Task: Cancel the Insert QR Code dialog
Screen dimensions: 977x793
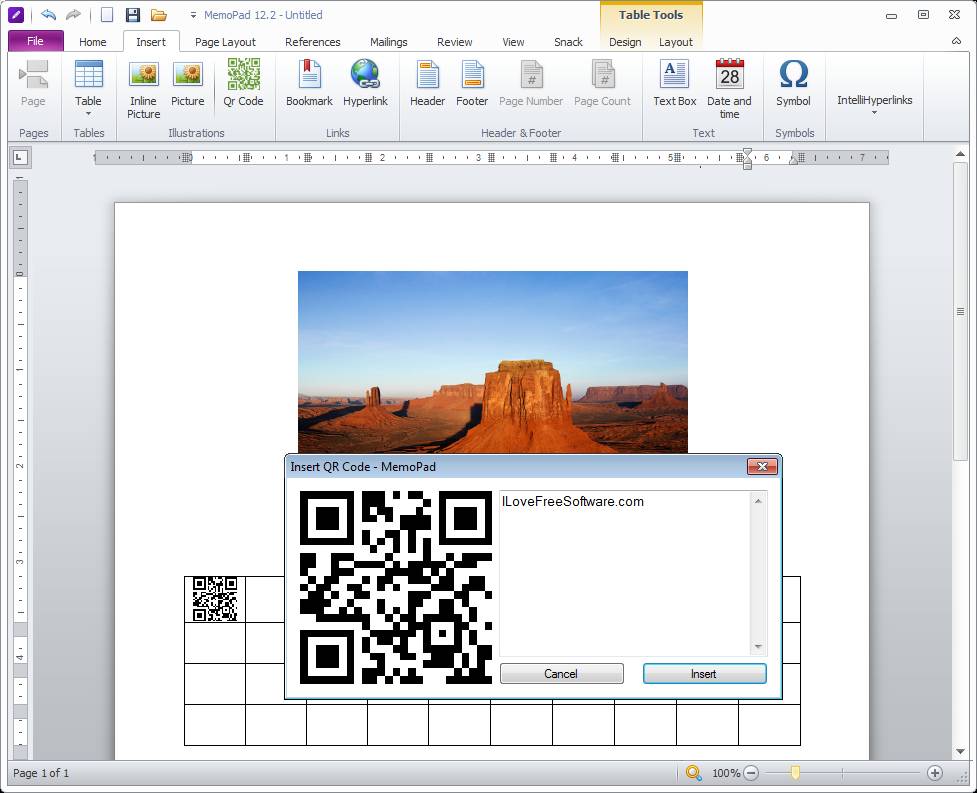Action: [x=561, y=674]
